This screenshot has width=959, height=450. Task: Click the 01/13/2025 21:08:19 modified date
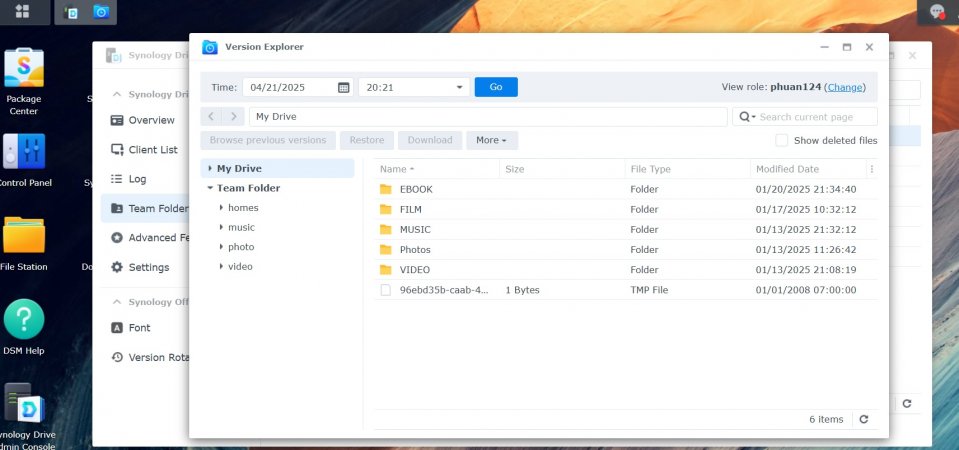coord(806,270)
